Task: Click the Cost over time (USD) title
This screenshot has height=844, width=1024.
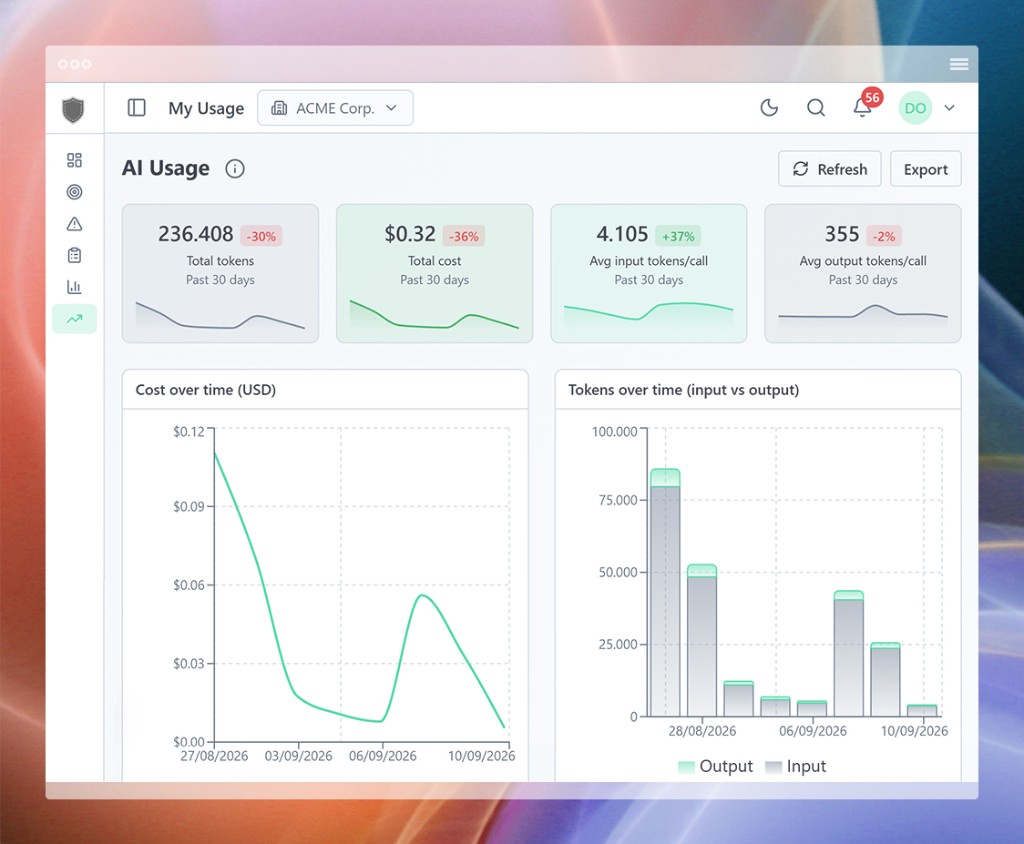Action: (206, 390)
